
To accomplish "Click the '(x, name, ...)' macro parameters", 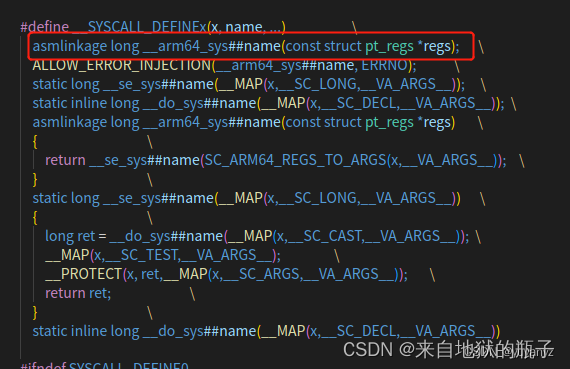I will tap(247, 27).
